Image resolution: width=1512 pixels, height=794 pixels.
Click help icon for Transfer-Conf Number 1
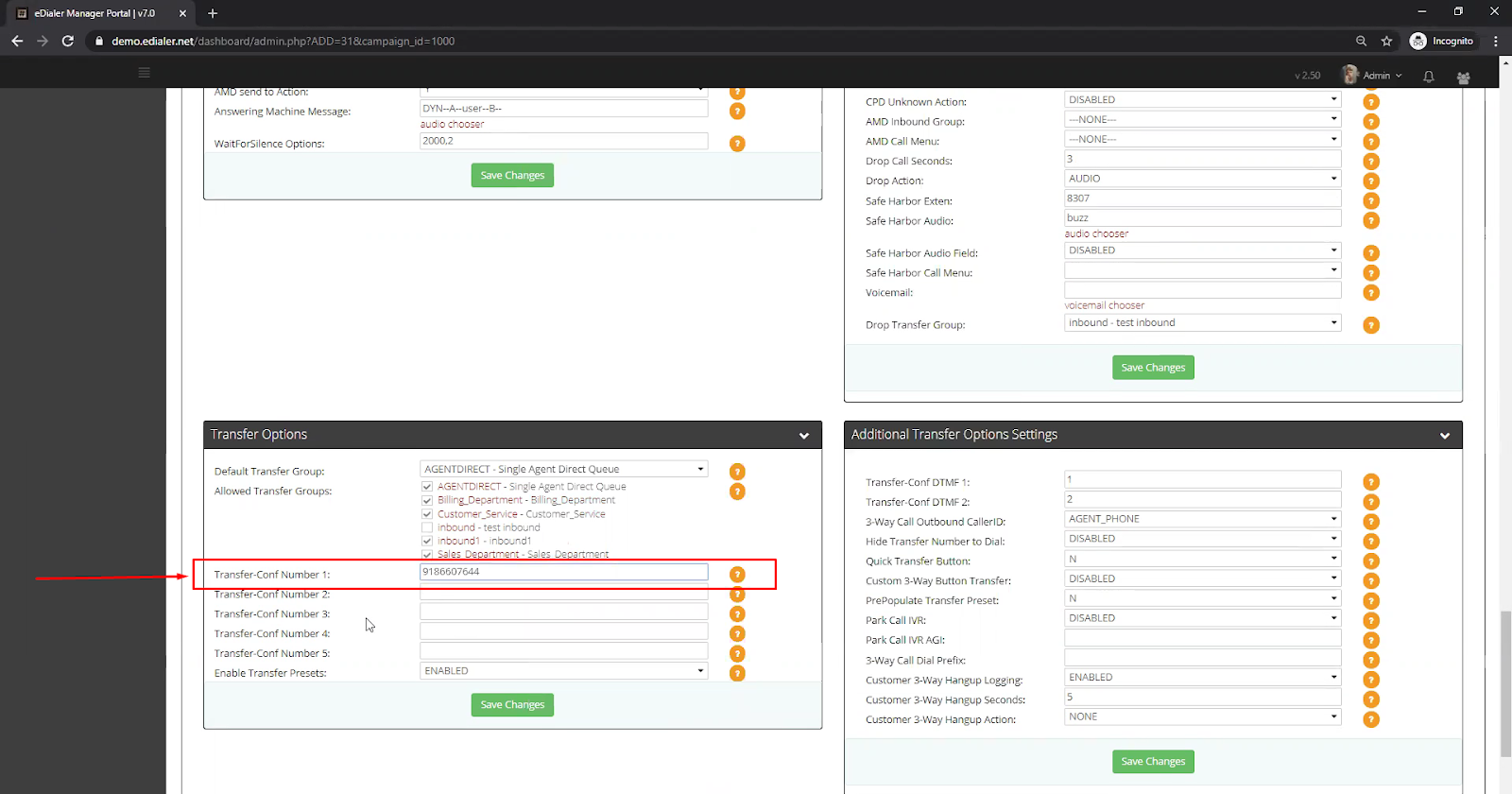click(737, 575)
